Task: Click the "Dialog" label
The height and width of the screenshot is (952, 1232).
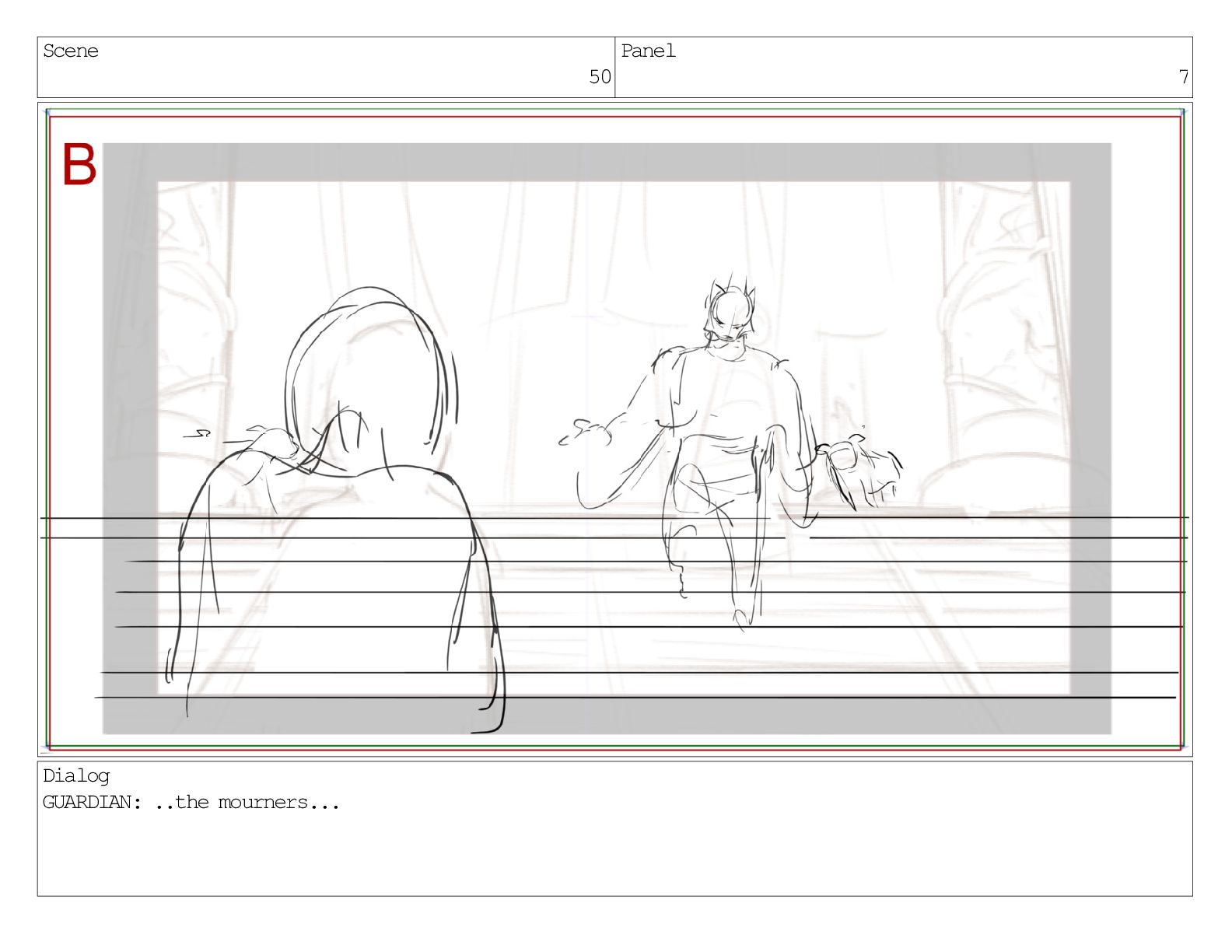Action: [76, 776]
